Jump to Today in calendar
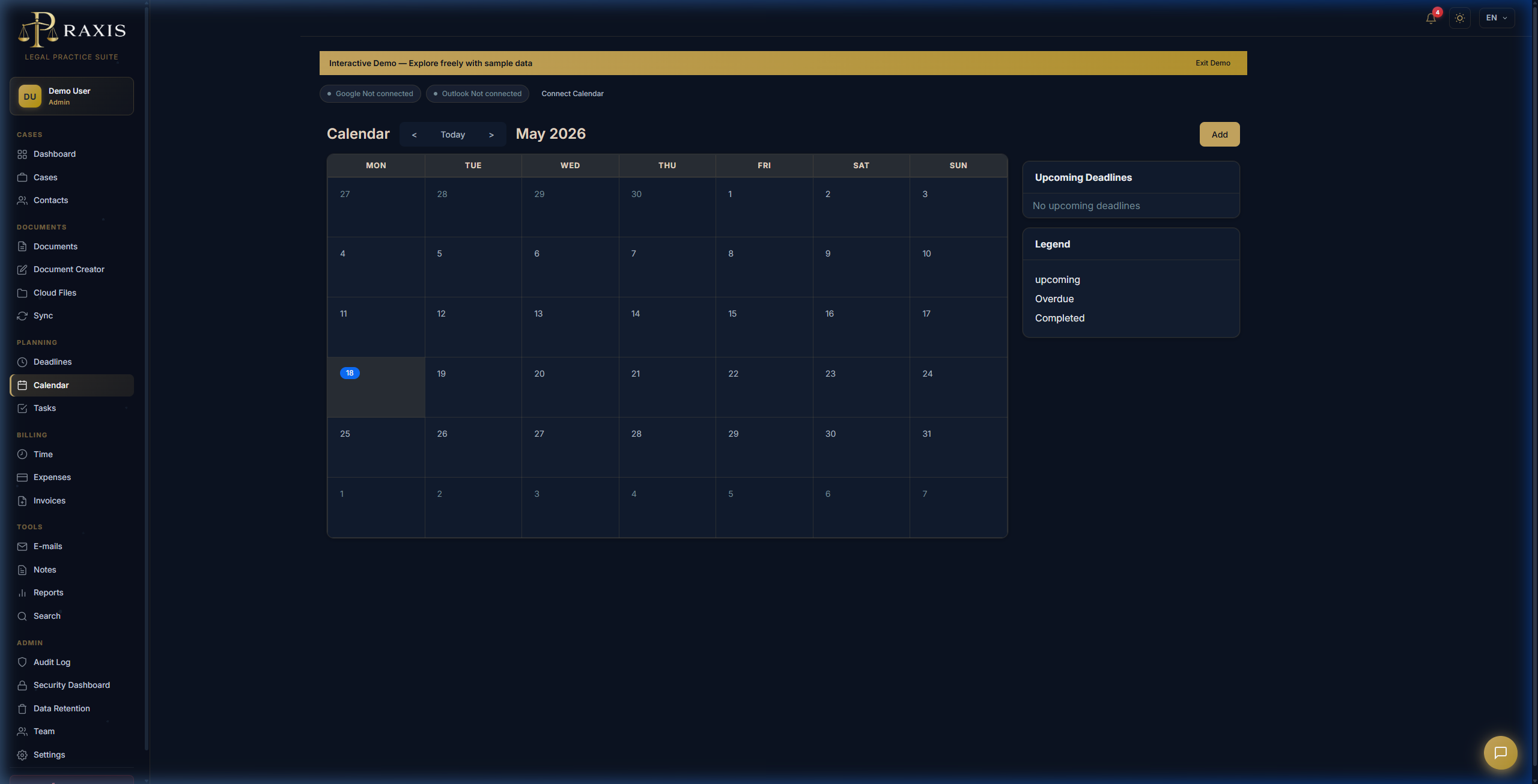 tap(453, 135)
